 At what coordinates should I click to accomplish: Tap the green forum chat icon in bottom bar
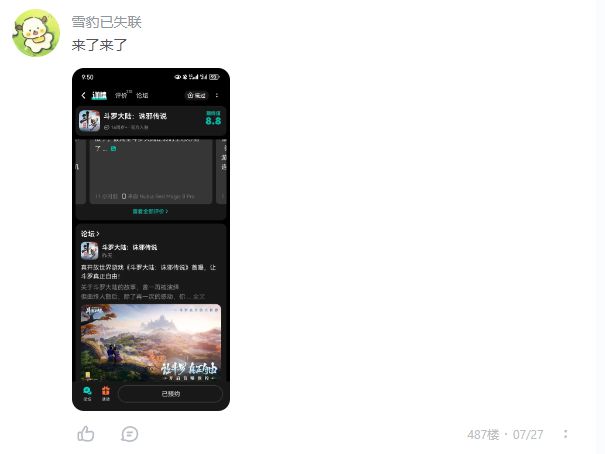[88, 393]
